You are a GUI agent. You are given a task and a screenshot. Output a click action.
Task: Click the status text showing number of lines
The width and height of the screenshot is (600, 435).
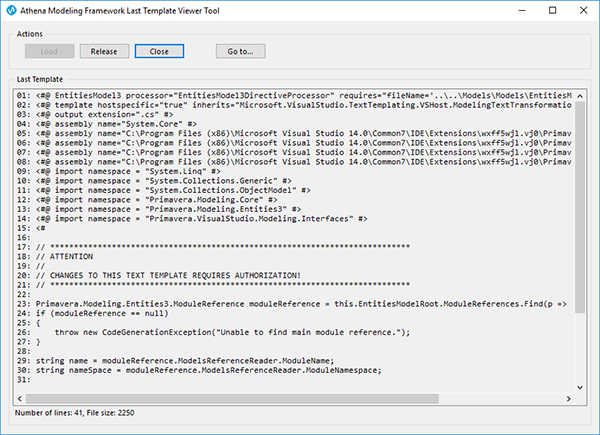[75, 413]
